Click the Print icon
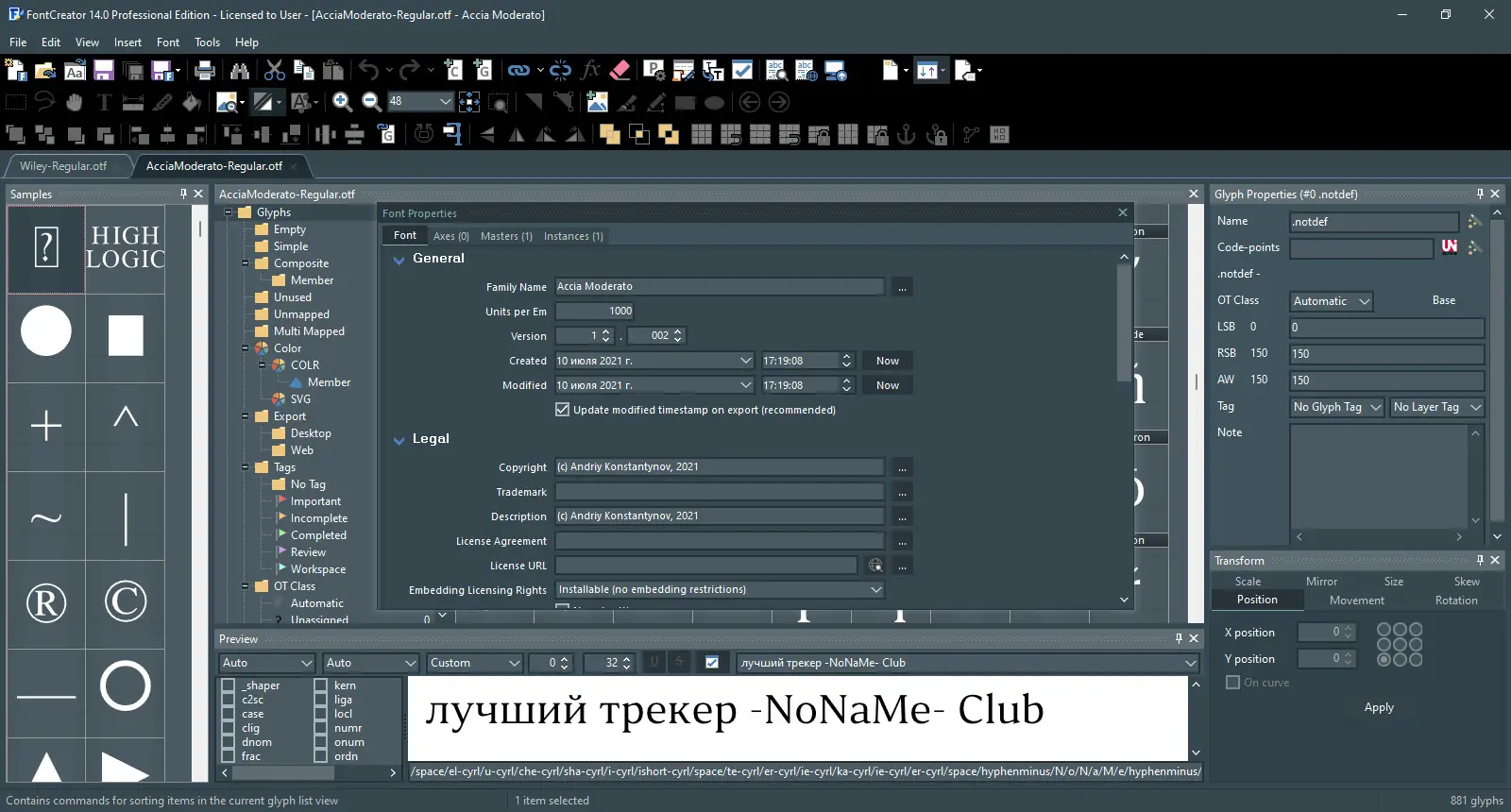 click(205, 70)
